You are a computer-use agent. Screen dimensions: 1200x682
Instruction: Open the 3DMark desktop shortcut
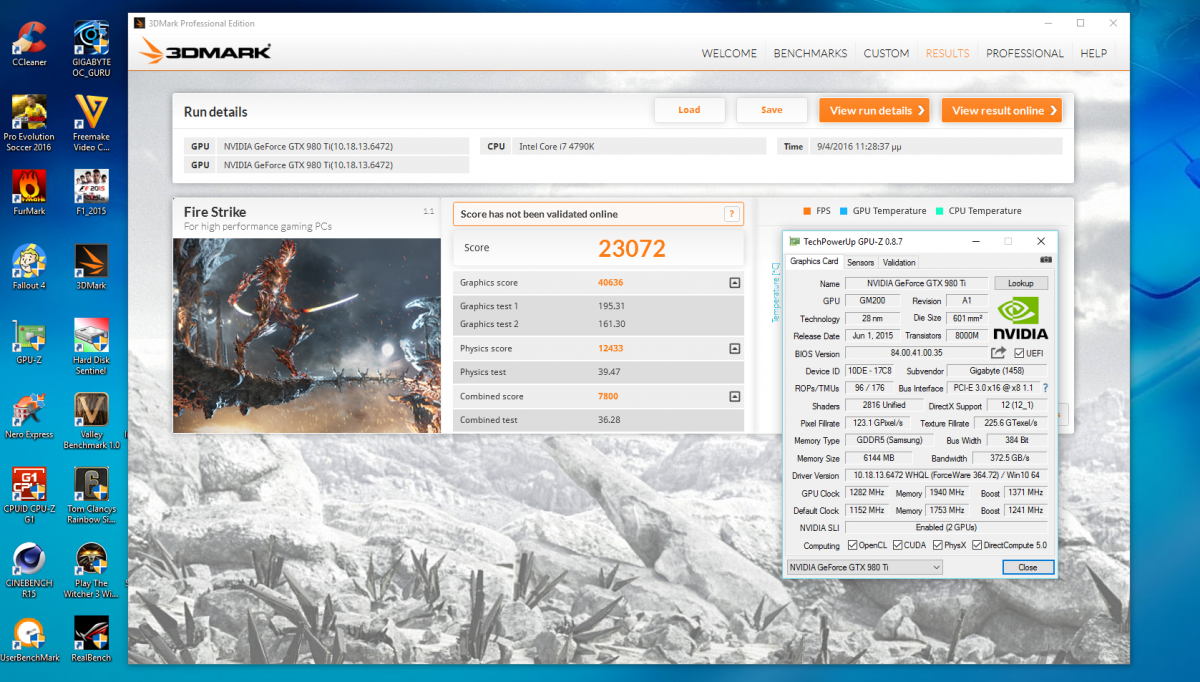click(91, 266)
